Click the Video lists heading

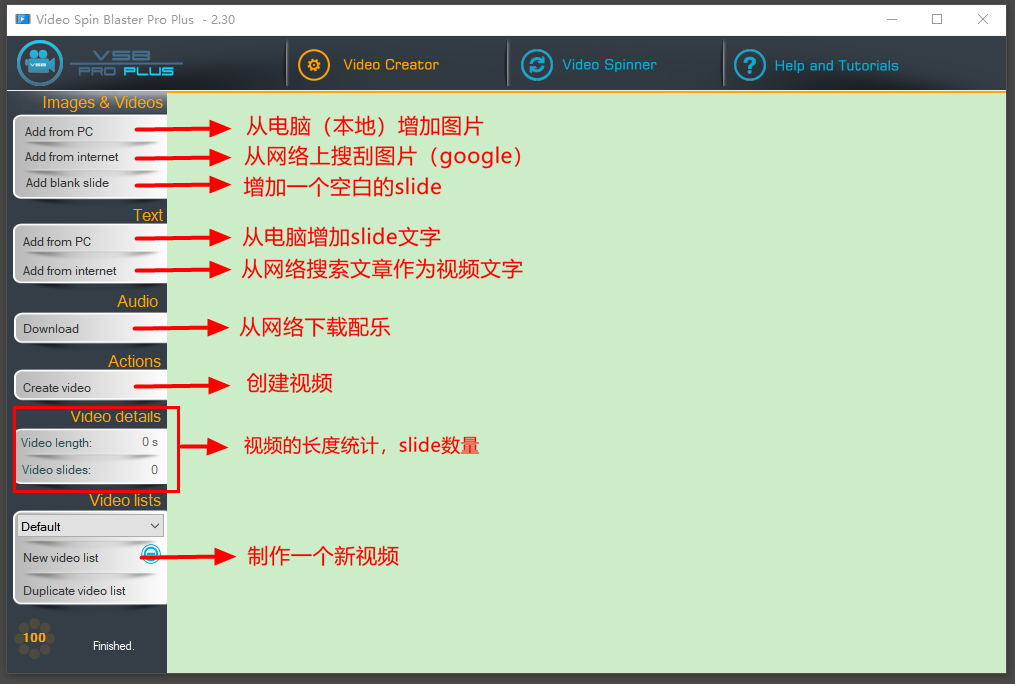point(125,500)
